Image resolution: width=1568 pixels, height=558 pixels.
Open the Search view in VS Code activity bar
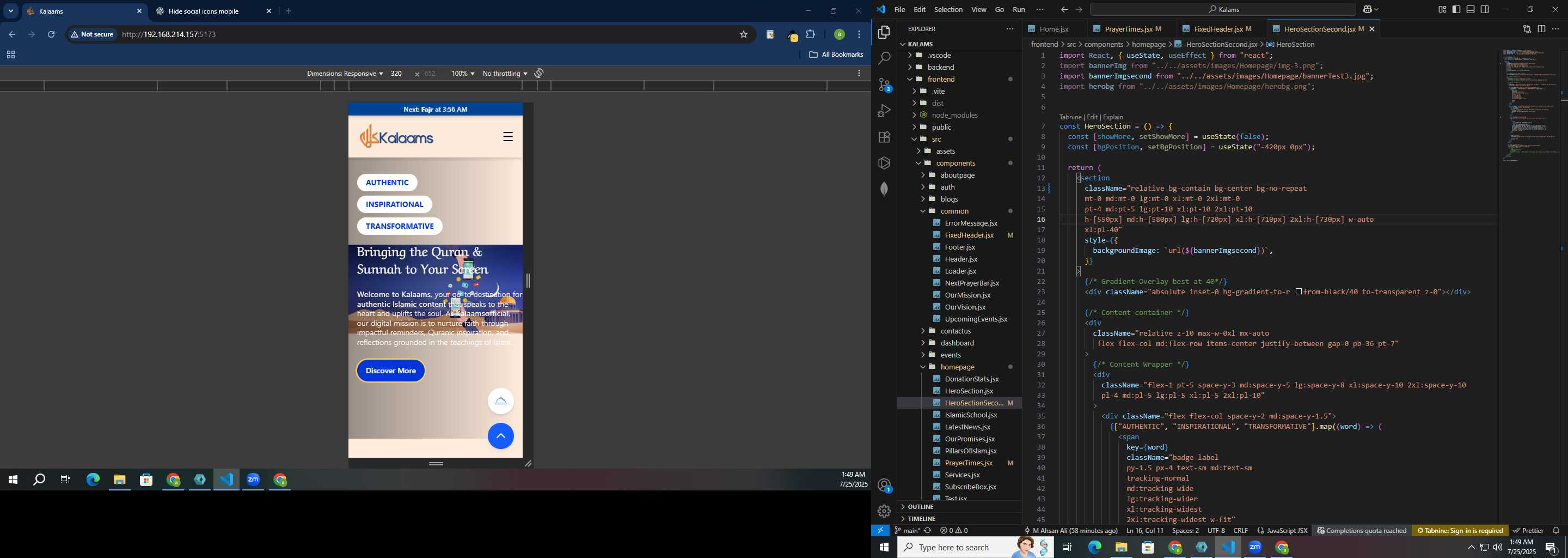coord(884,58)
